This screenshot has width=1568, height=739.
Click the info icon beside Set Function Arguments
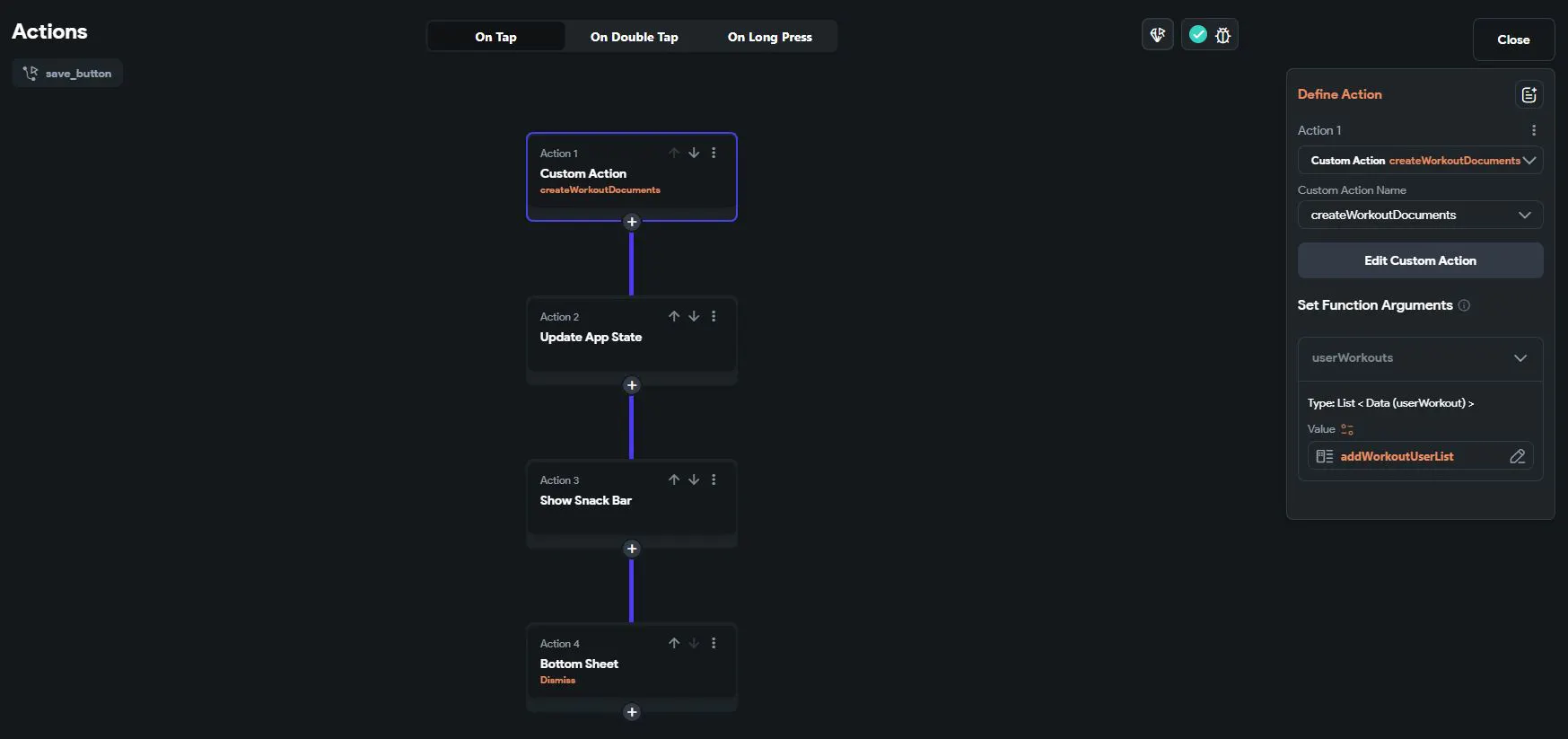(x=1464, y=305)
